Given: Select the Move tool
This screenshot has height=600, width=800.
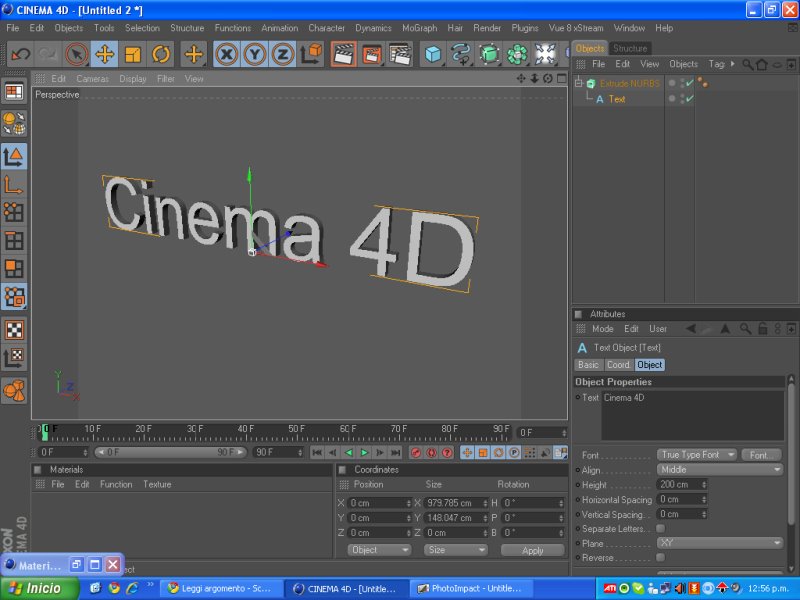Looking at the screenshot, I should [104, 54].
